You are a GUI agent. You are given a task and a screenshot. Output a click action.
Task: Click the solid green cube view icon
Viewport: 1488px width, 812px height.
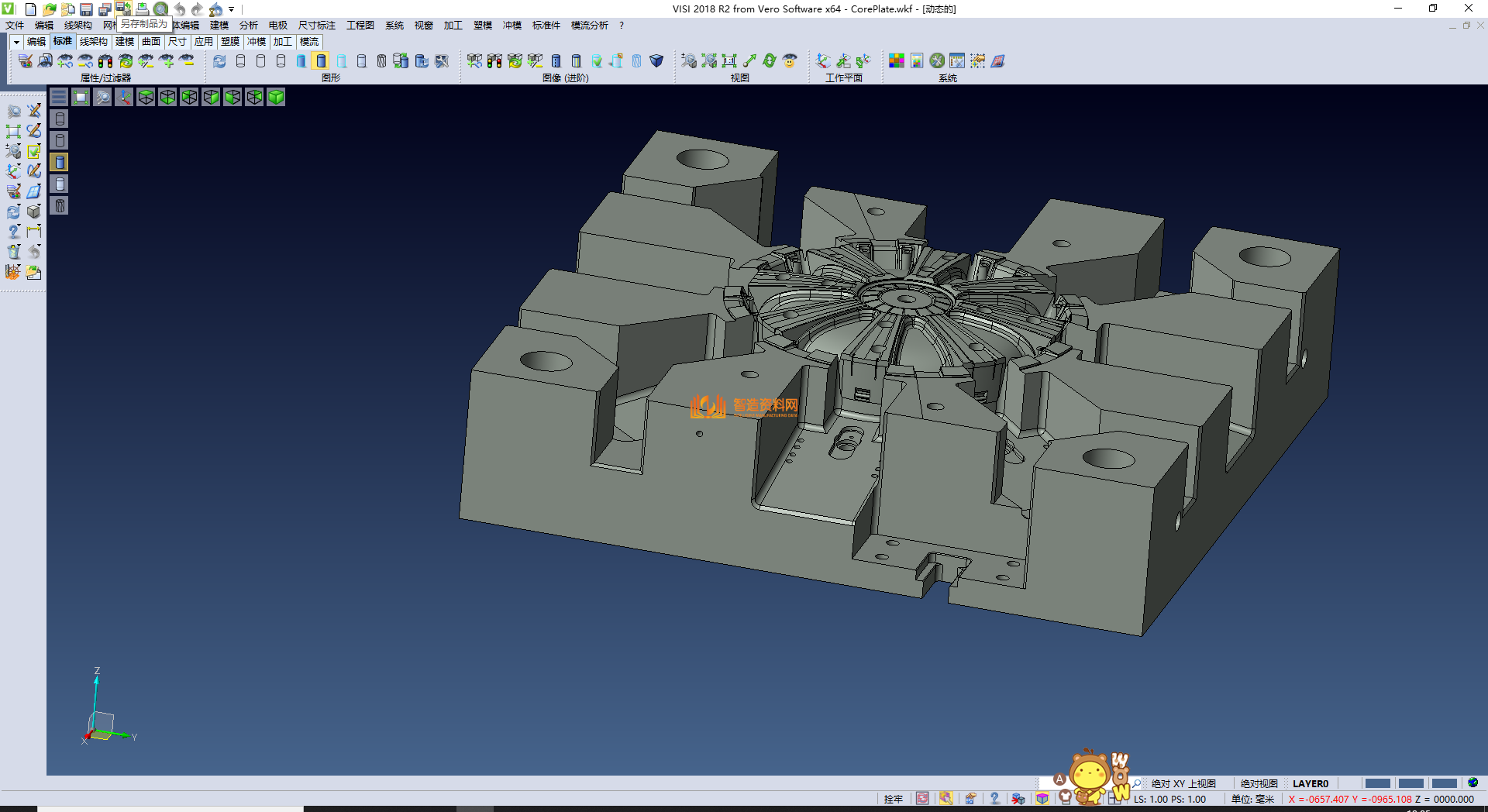click(276, 97)
